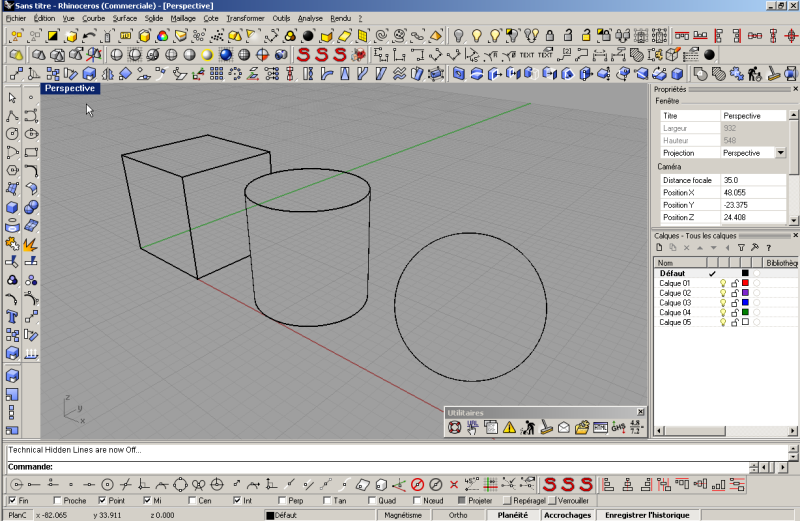Click the envelope icon in Utilitaires
Image resolution: width=800 pixels, height=521 pixels.
(564, 427)
